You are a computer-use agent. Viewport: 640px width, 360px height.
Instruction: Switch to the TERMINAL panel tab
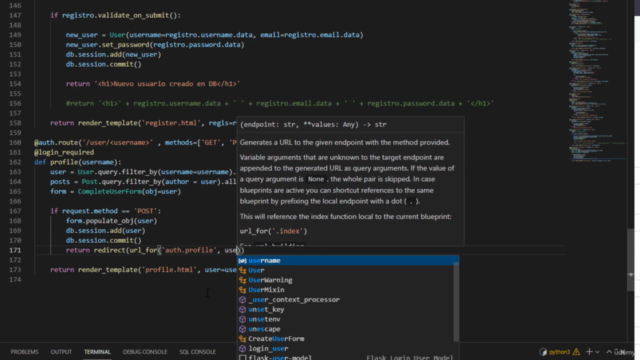97,352
